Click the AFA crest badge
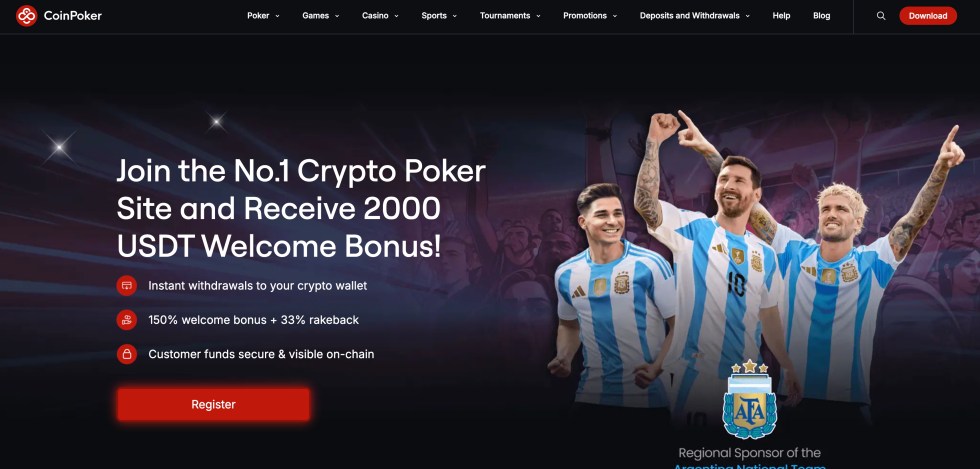980x469 pixels. pyautogui.click(x=749, y=398)
